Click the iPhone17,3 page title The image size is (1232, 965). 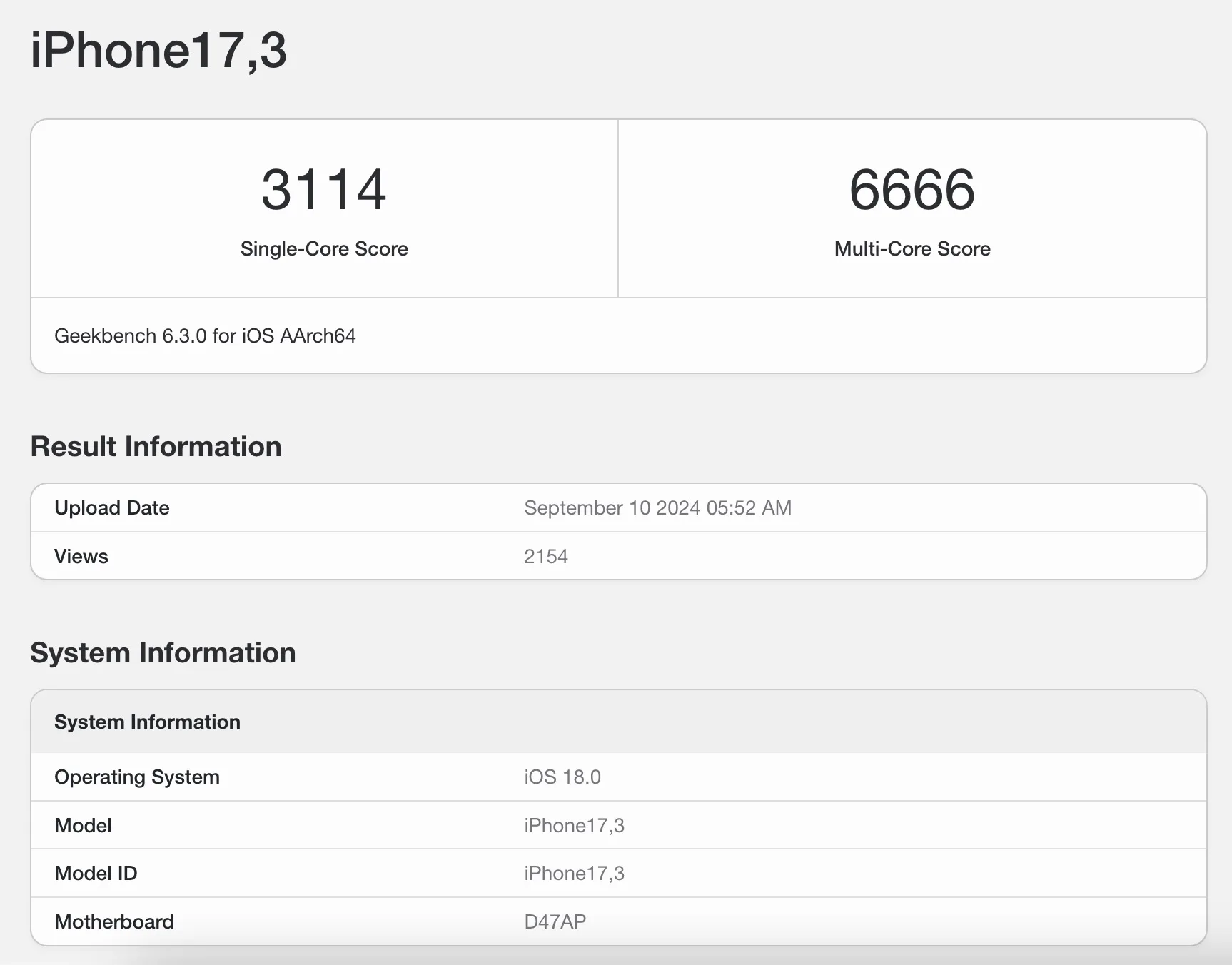pos(158,51)
